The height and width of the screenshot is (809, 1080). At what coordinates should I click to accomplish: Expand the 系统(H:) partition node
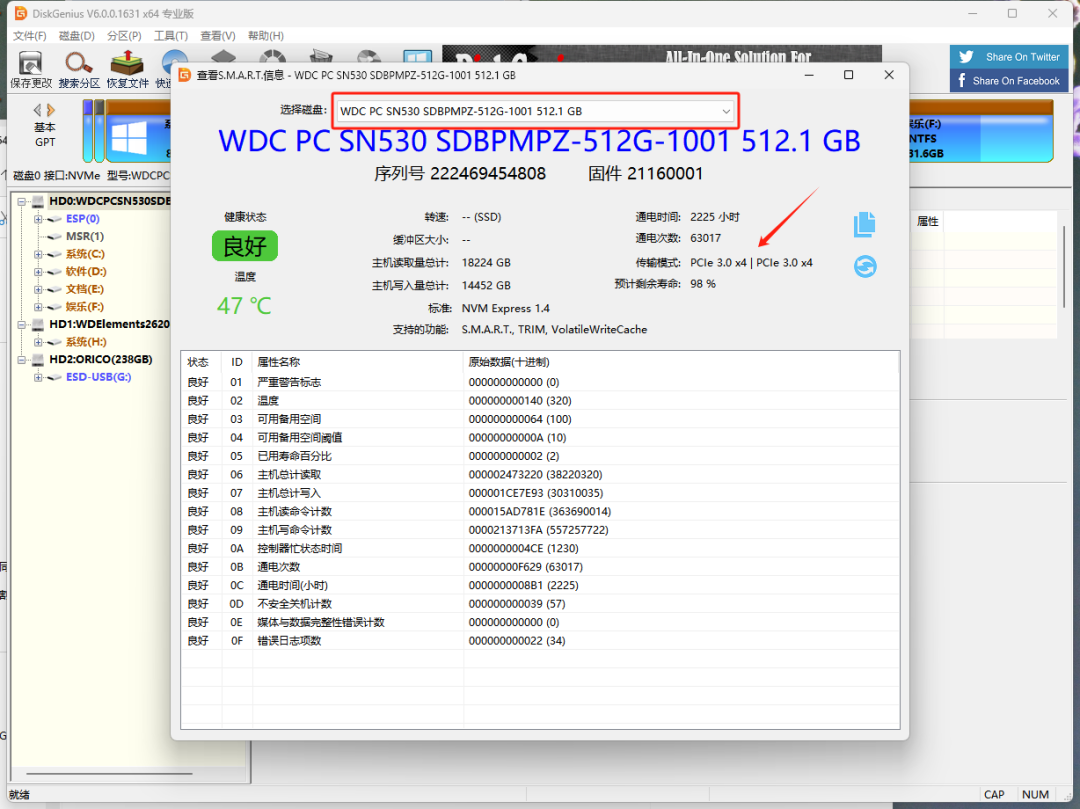(38, 342)
